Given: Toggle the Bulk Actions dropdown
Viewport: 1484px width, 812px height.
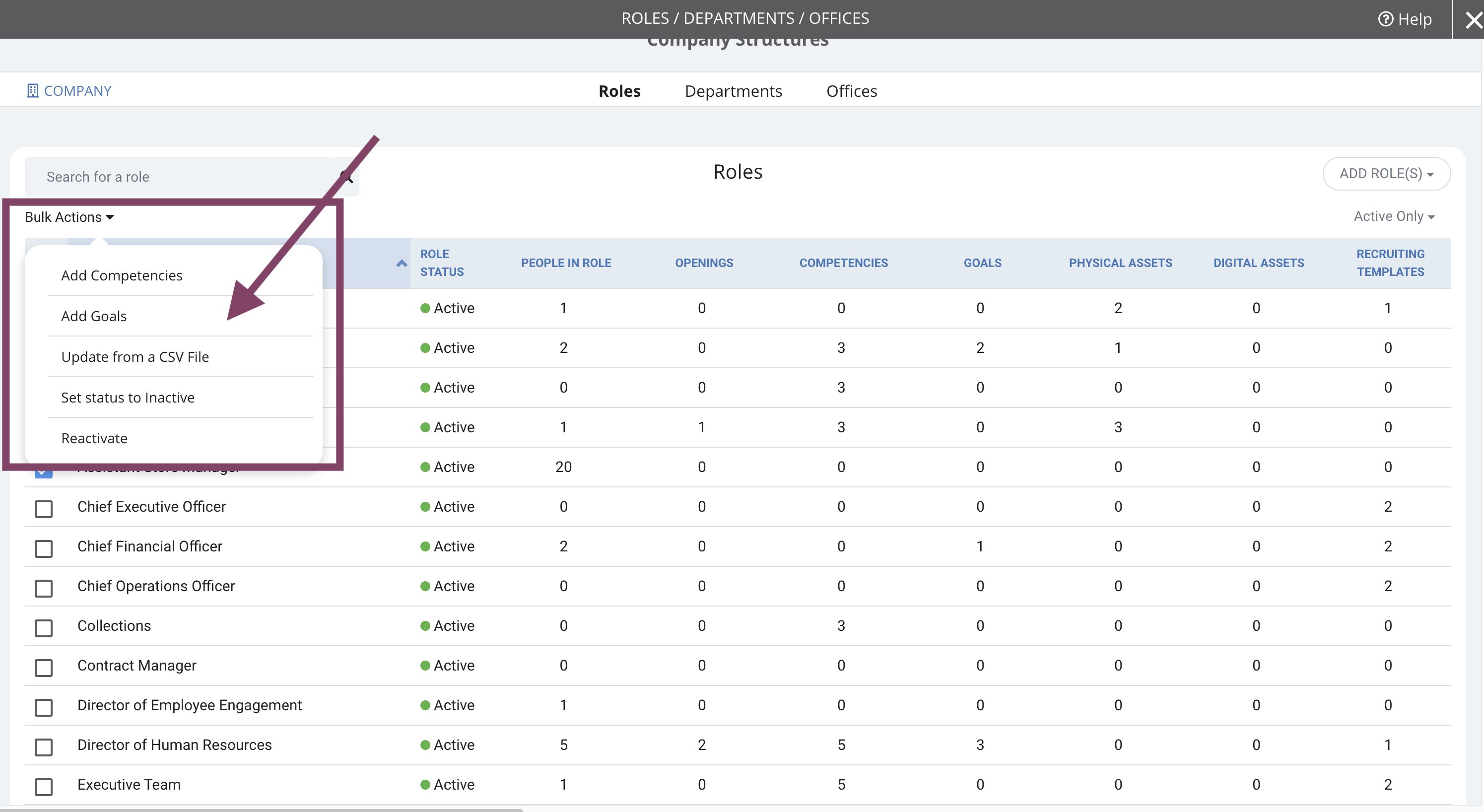Looking at the screenshot, I should click(x=69, y=217).
